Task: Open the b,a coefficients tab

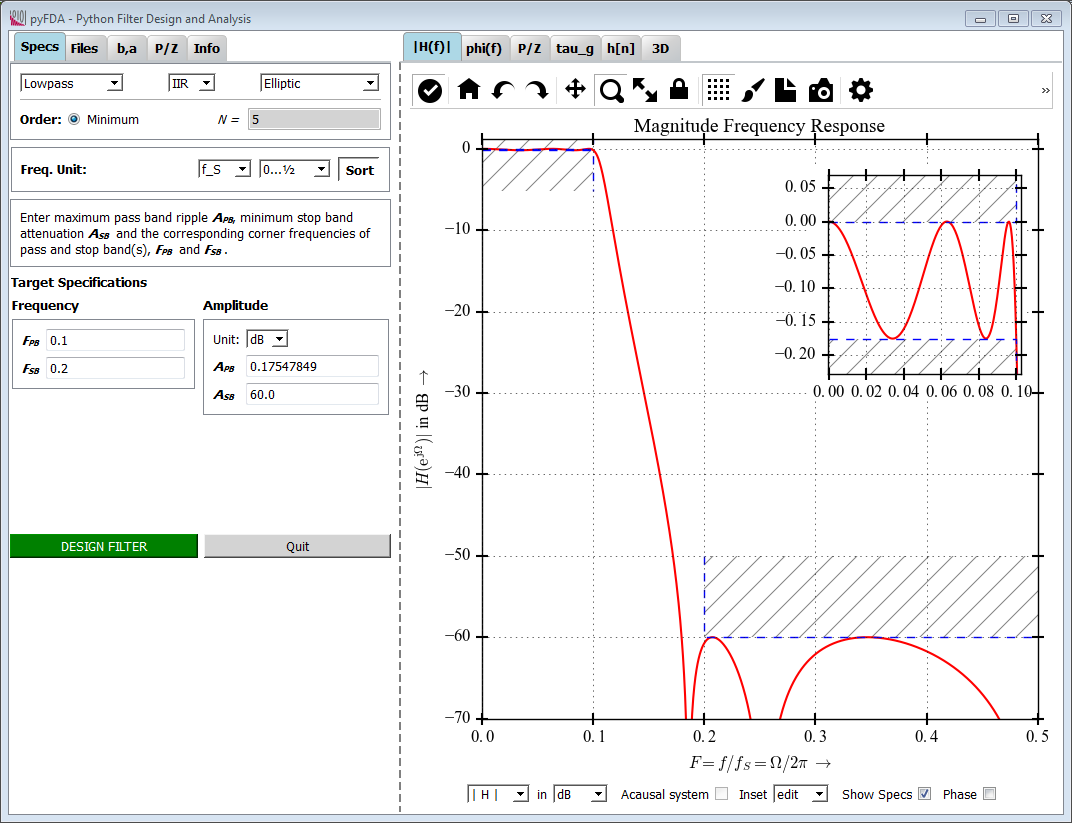Action: pos(126,49)
